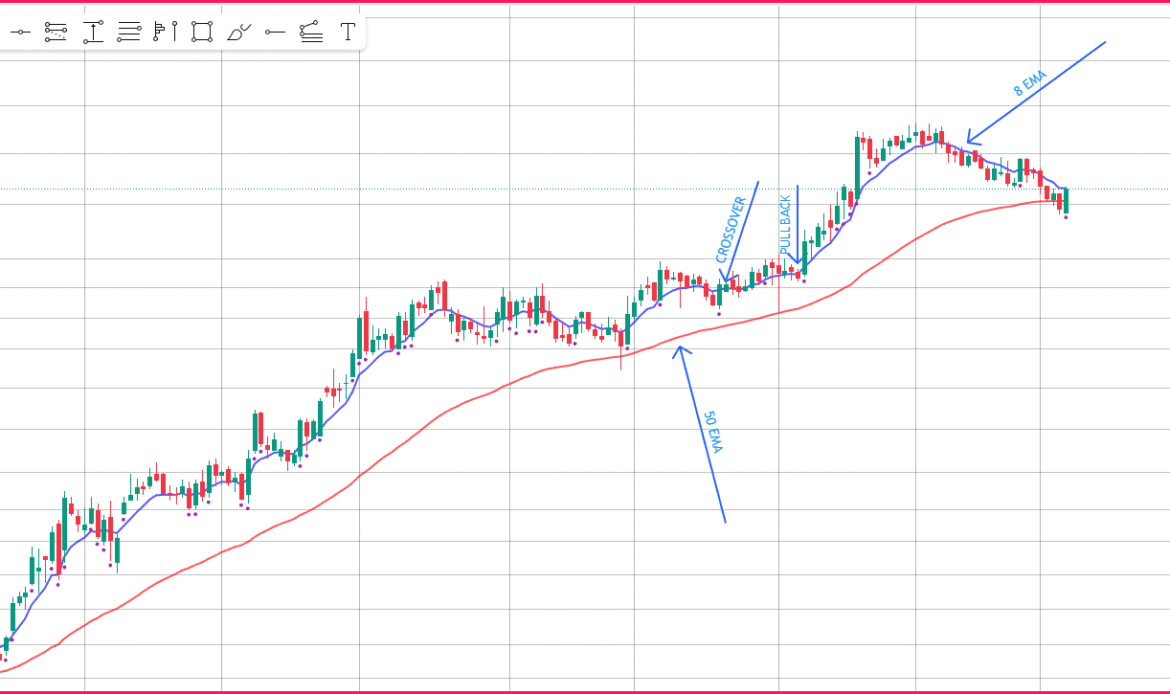Select the arrow drawn beside 50 EMA label

[x=701, y=432]
